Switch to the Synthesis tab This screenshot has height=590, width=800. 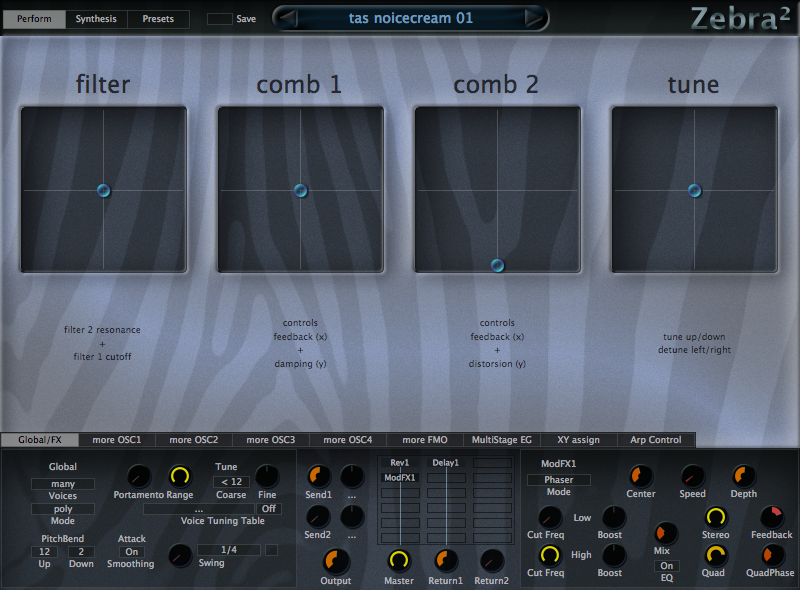point(96,19)
